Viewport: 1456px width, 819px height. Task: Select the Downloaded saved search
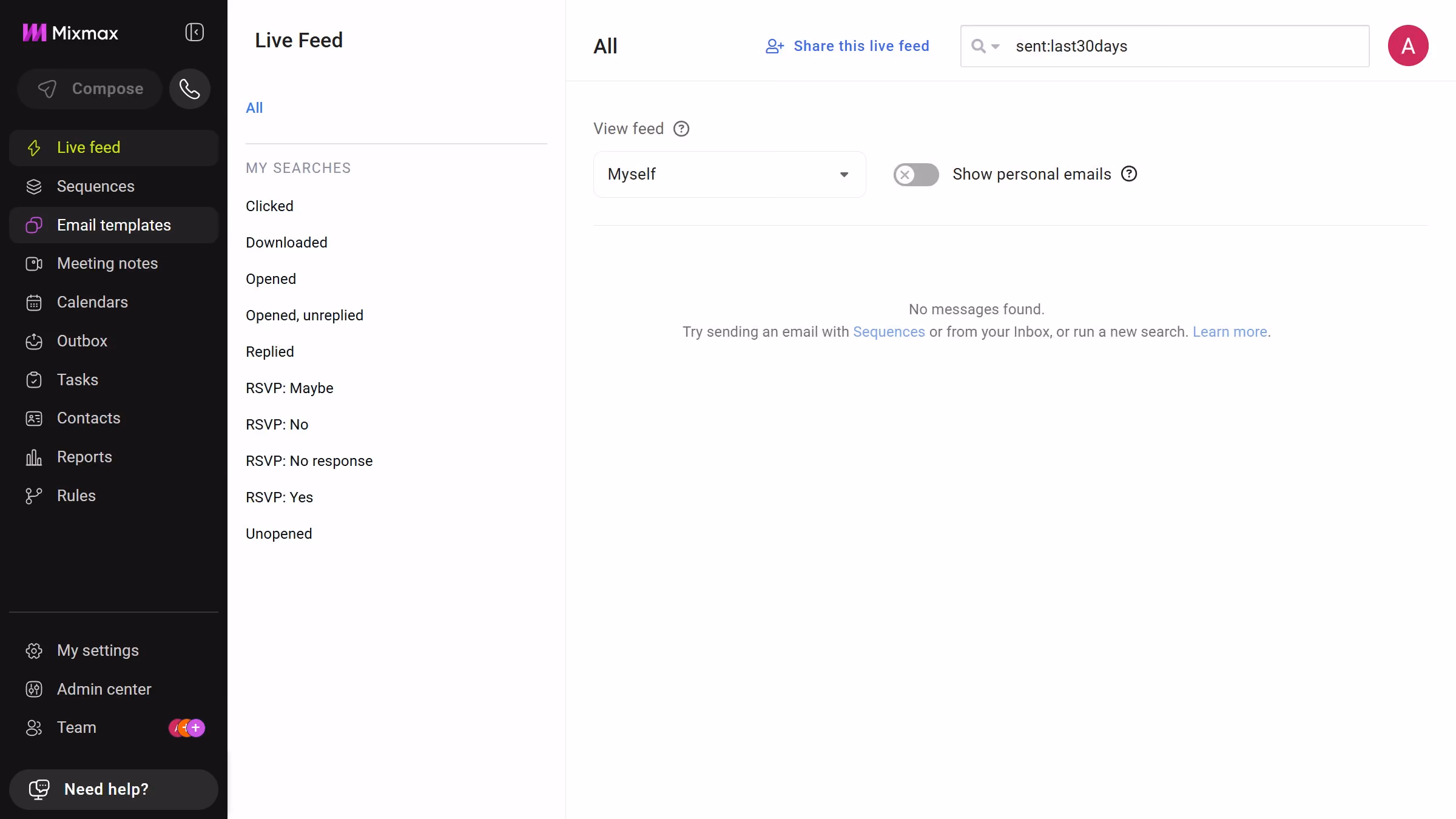pyautogui.click(x=286, y=243)
